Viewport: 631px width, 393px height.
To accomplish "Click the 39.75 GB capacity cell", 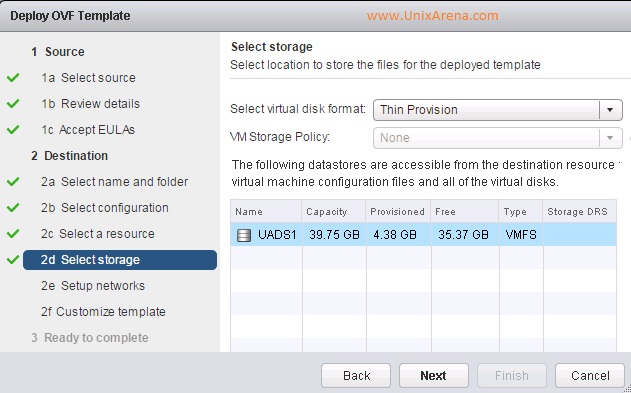I will [334, 235].
